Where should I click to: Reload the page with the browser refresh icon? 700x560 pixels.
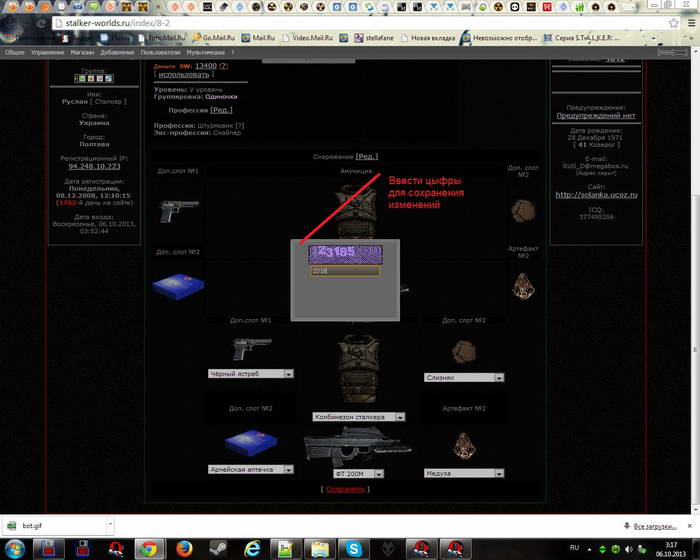(41, 23)
